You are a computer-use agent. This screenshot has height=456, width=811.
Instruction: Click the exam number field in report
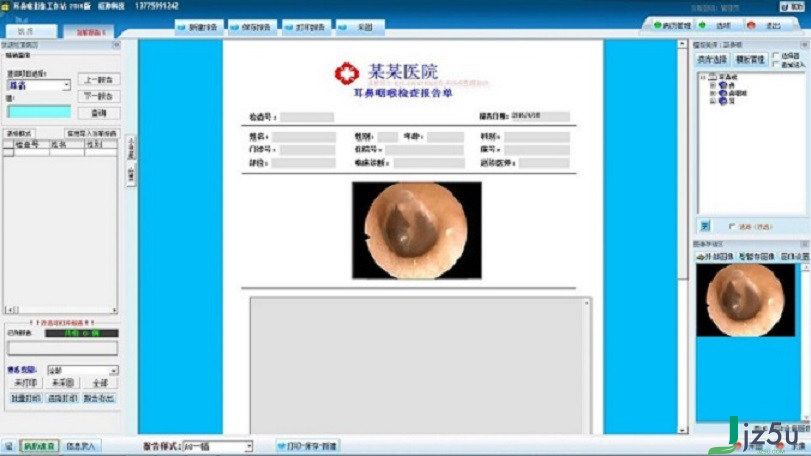coord(307,117)
